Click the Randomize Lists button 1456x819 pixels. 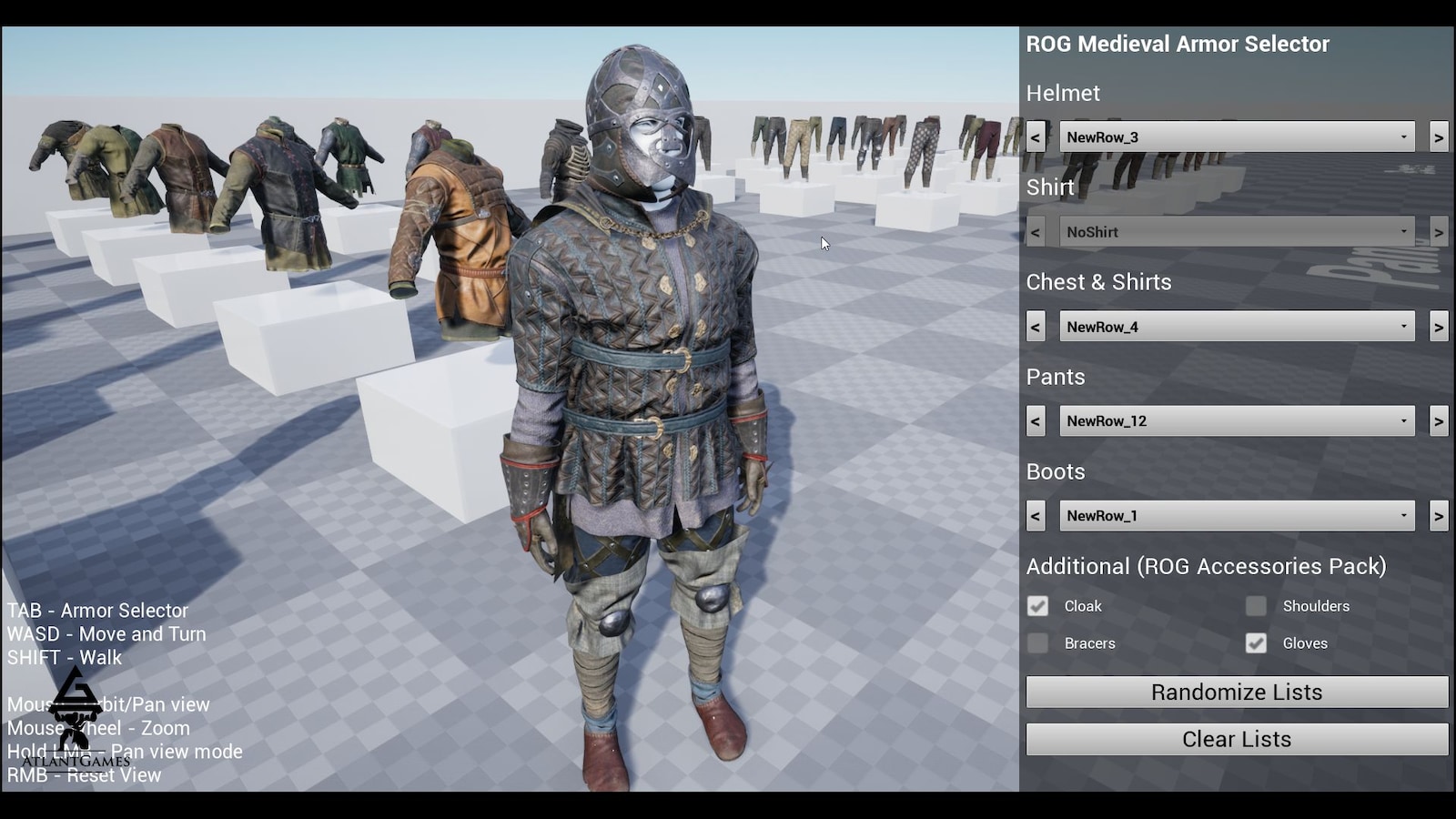pyautogui.click(x=1237, y=693)
